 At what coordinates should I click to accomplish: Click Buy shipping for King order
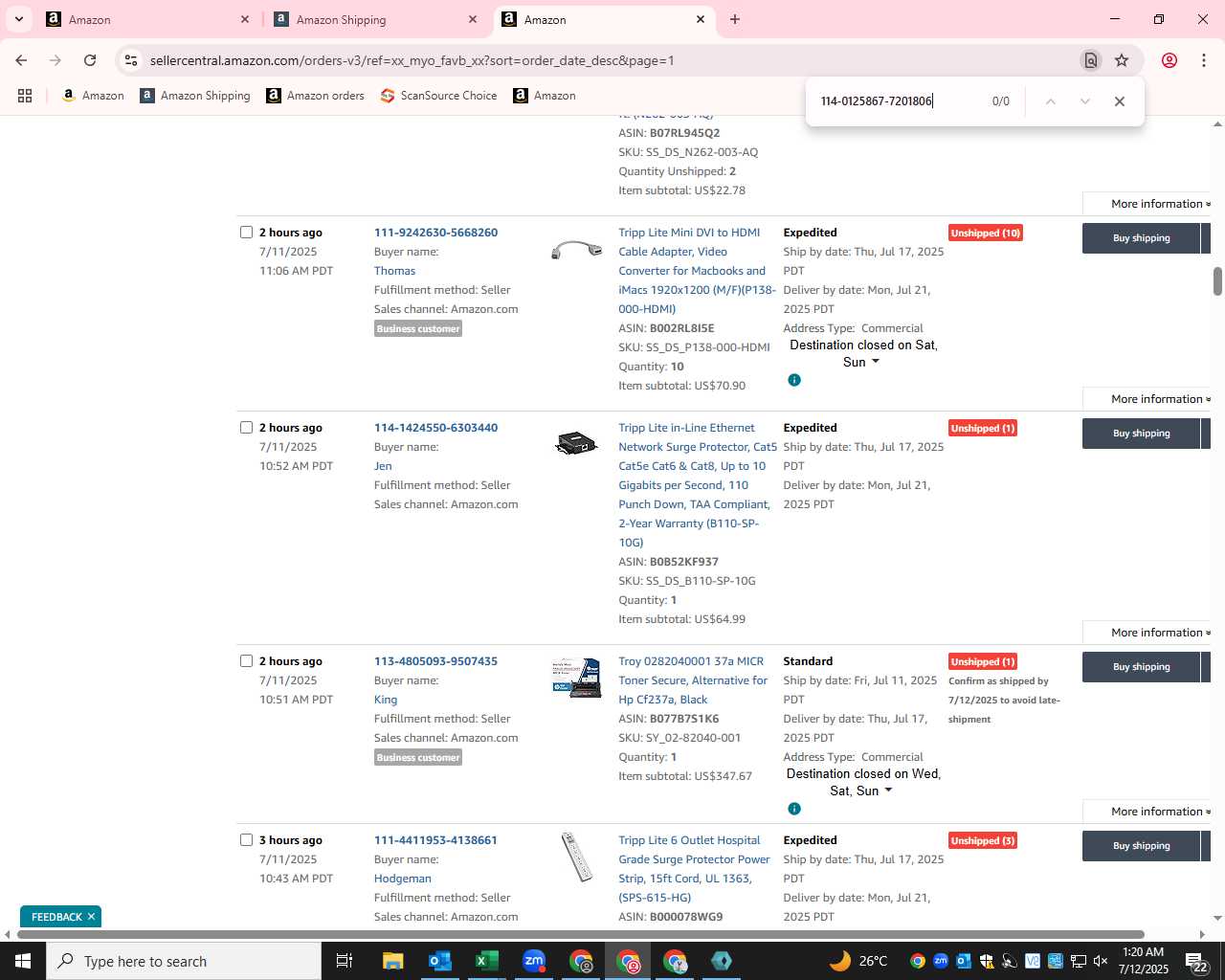pos(1141,667)
